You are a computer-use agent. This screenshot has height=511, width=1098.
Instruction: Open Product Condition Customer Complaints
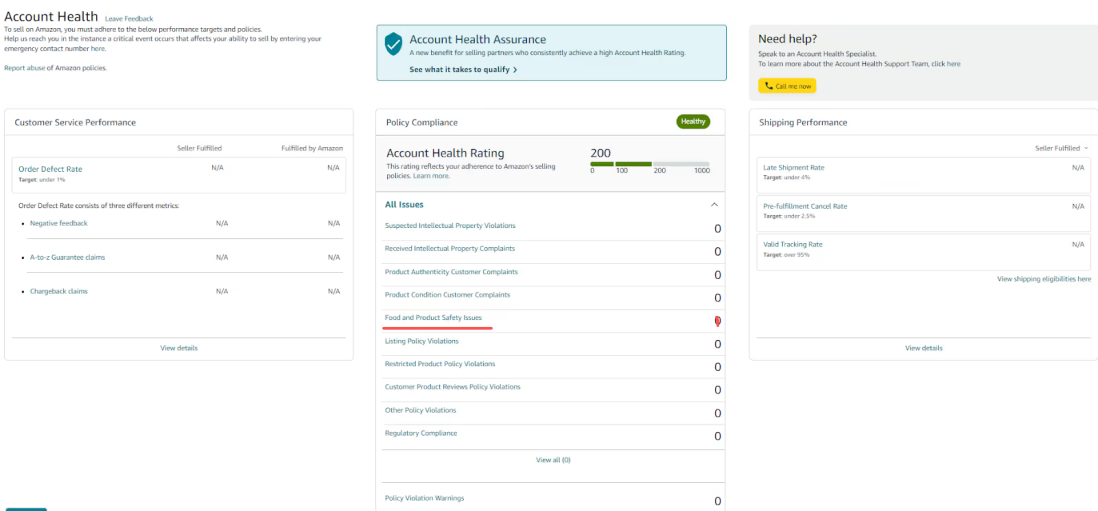click(447, 295)
